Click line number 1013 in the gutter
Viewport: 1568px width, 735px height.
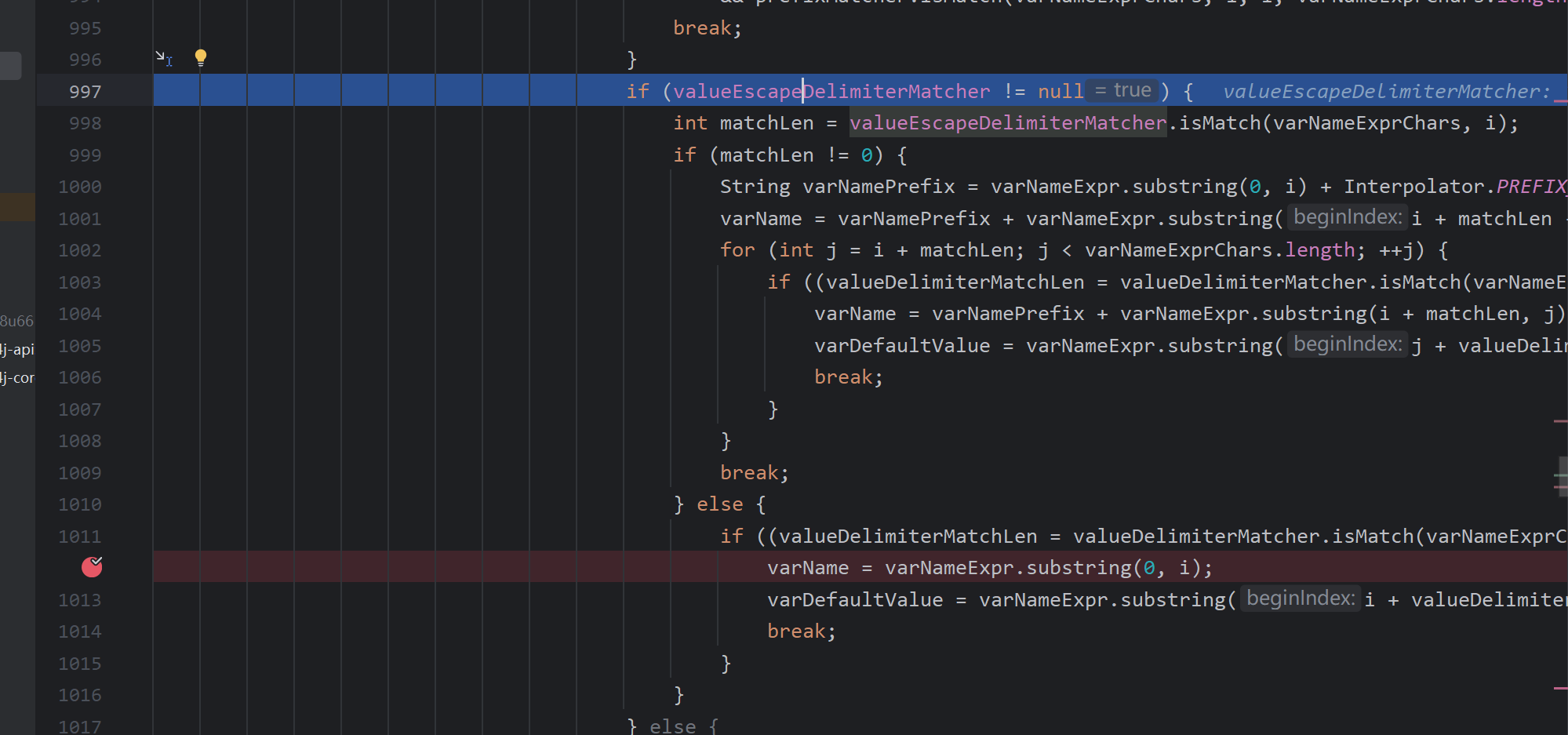[80, 600]
